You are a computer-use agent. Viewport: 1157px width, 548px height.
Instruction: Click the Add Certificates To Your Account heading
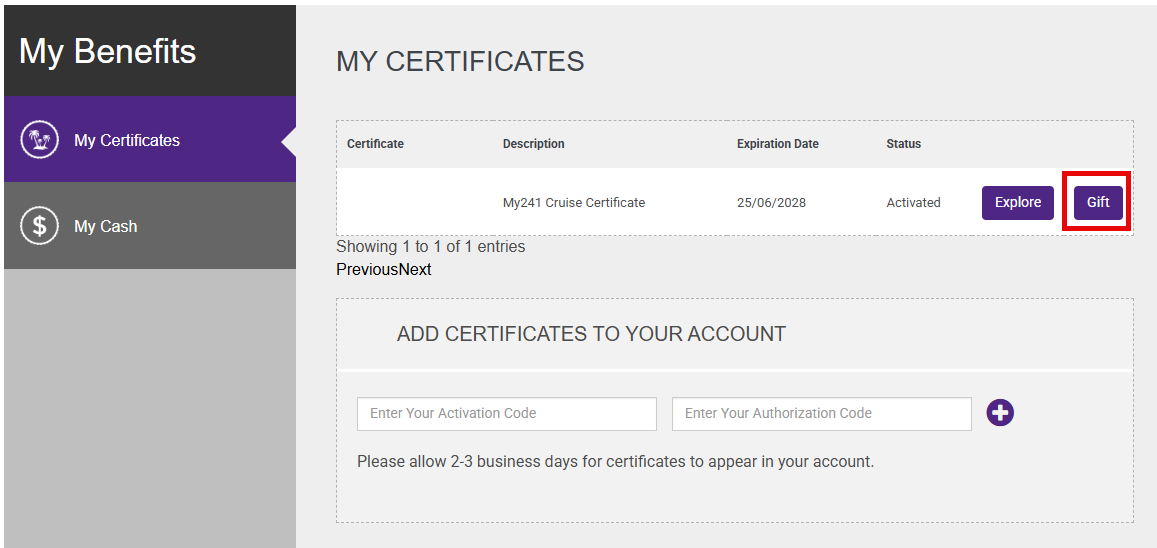(591, 334)
